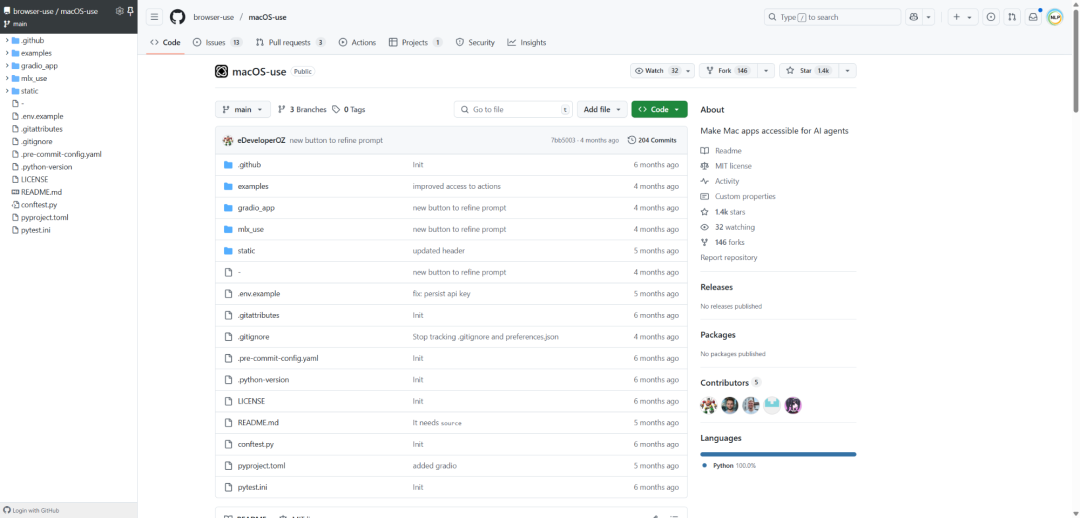The width and height of the screenshot is (1080, 518).
Task: Click the gradio_app folder icon in file list
Action: 229,207
